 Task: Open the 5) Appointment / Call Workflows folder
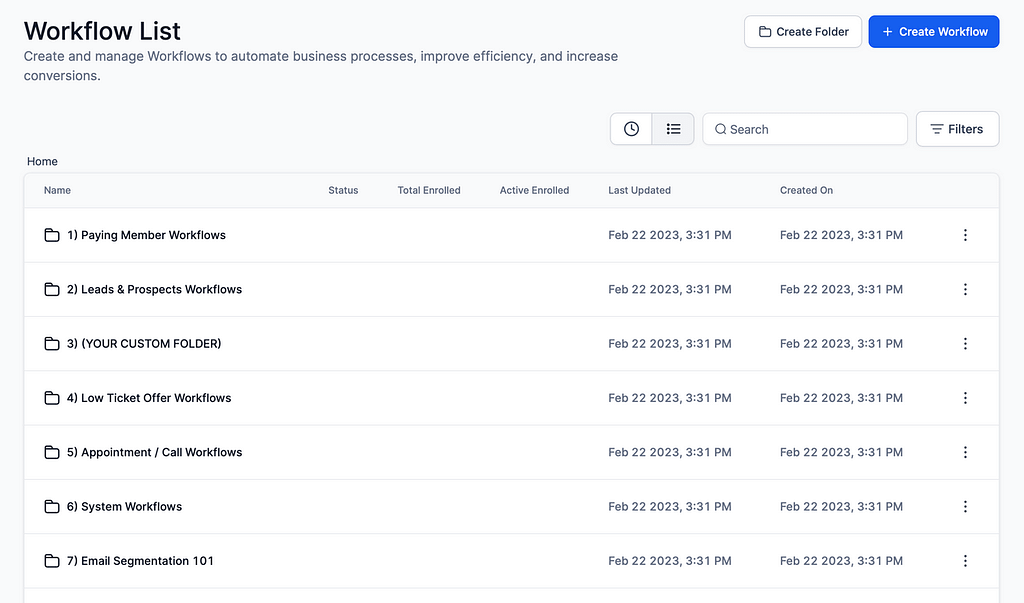(x=154, y=452)
